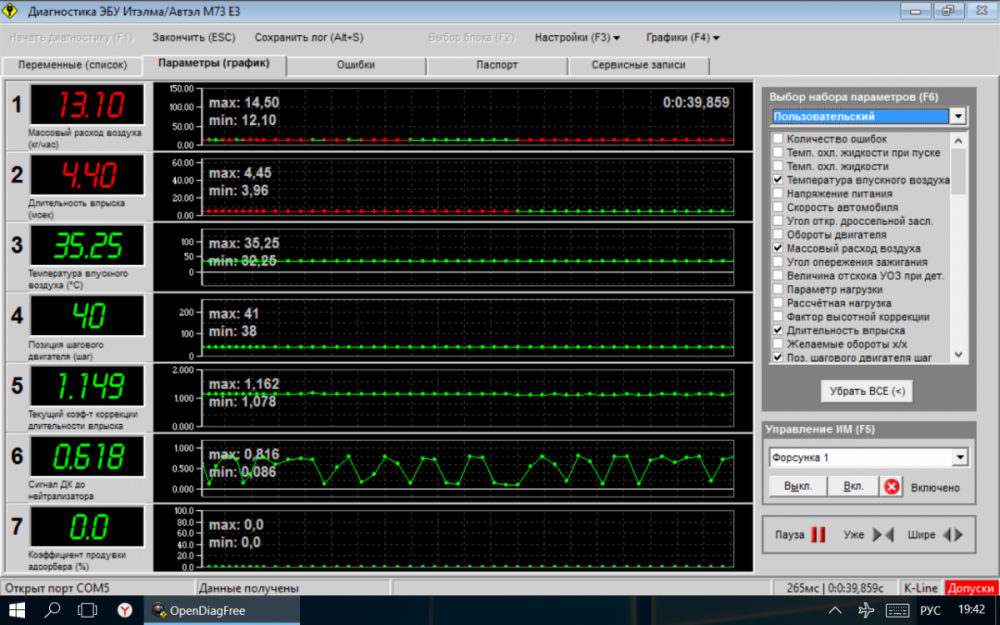Open the Паспорт tab
This screenshot has height=625, width=1000.
click(497, 65)
